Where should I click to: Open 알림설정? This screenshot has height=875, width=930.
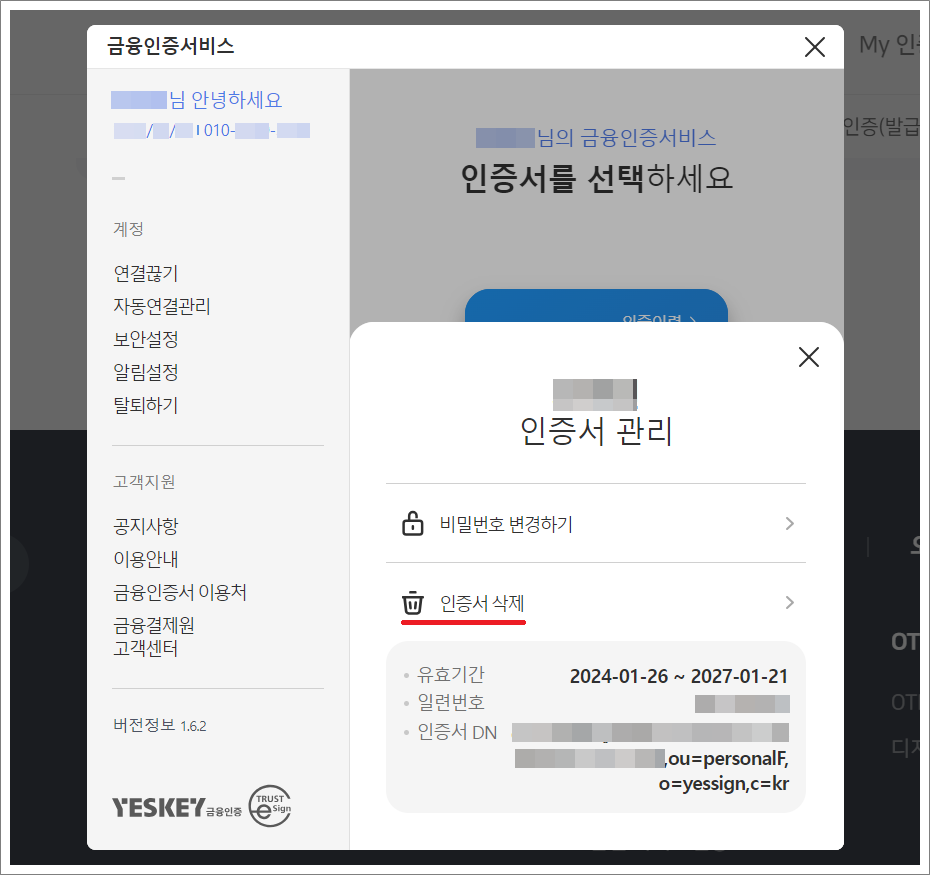coord(146,373)
